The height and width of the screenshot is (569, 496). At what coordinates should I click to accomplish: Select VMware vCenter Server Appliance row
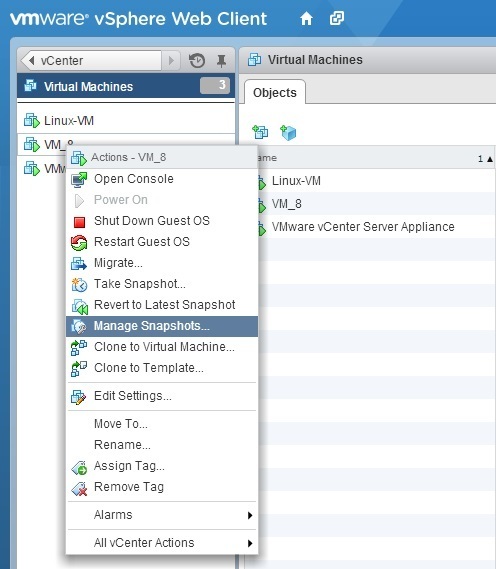(376, 227)
